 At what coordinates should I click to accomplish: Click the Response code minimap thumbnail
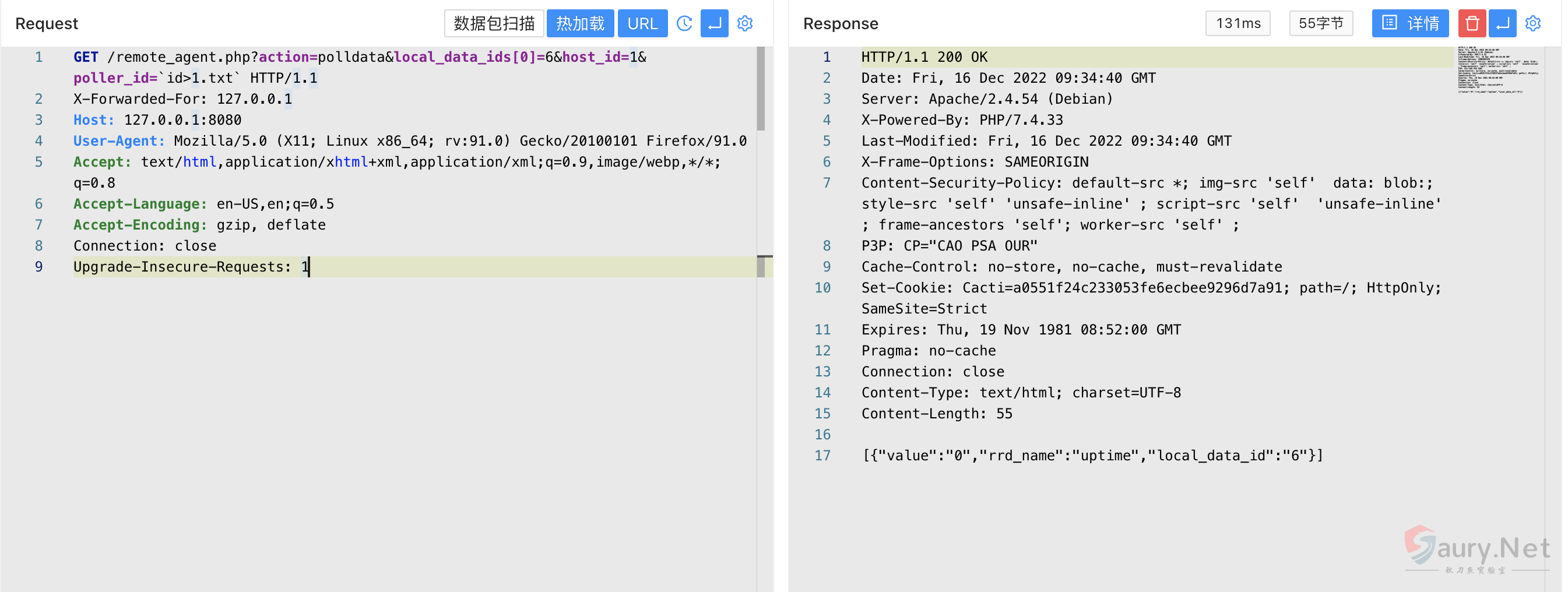coord(1497,70)
